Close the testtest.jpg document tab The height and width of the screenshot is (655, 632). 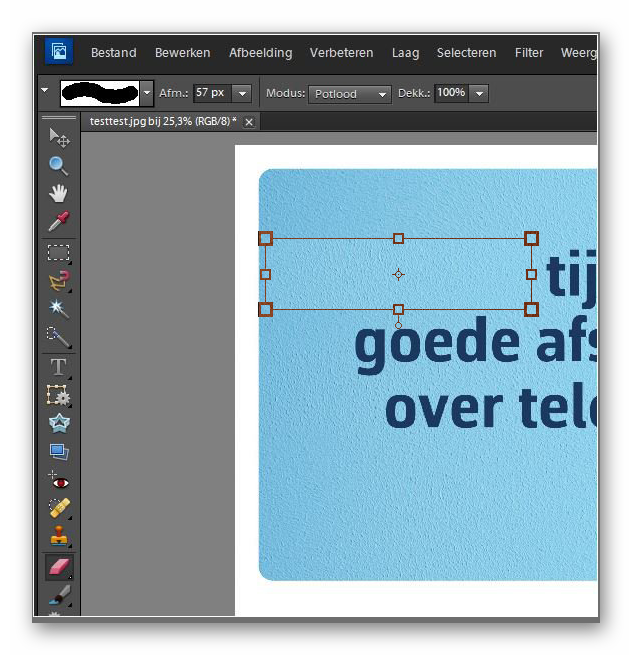pos(249,122)
